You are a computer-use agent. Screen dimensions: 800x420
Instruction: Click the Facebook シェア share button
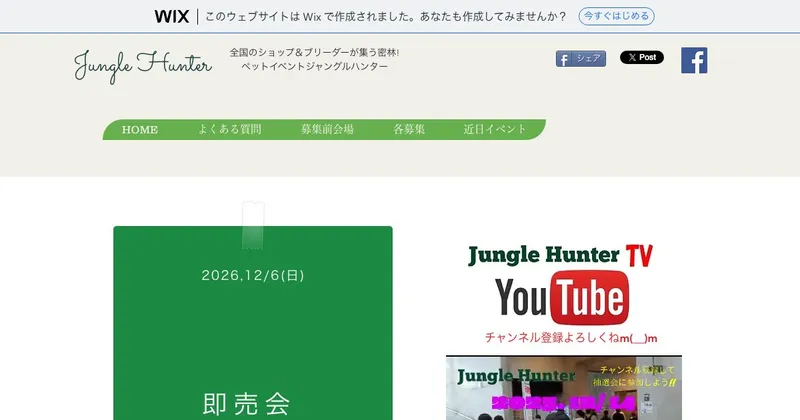(581, 59)
